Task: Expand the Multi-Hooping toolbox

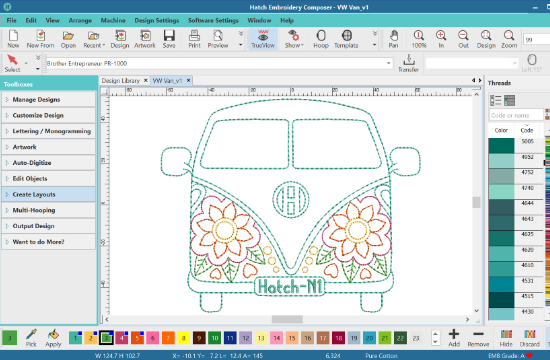Action: (49, 210)
